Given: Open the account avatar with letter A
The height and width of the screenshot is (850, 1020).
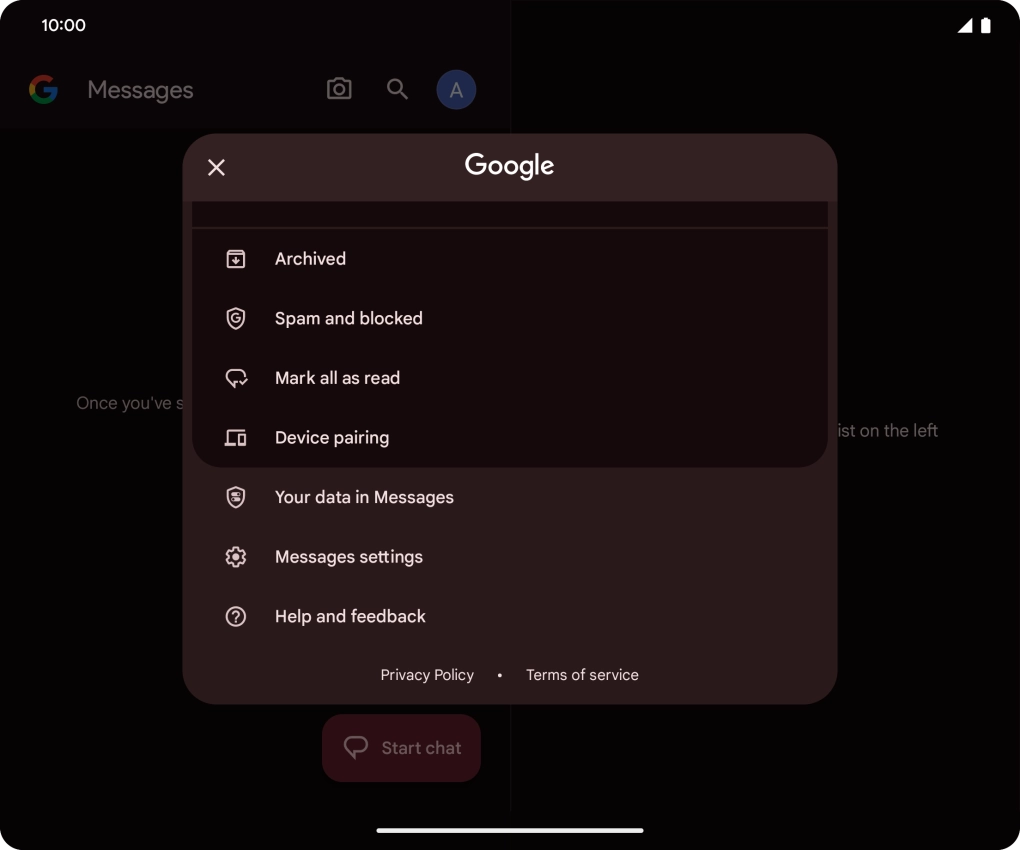Looking at the screenshot, I should point(456,89).
